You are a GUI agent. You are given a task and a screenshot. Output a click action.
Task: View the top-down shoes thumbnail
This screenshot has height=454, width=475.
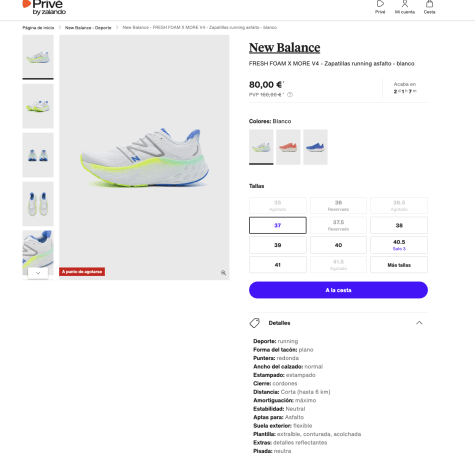pyautogui.click(x=38, y=204)
